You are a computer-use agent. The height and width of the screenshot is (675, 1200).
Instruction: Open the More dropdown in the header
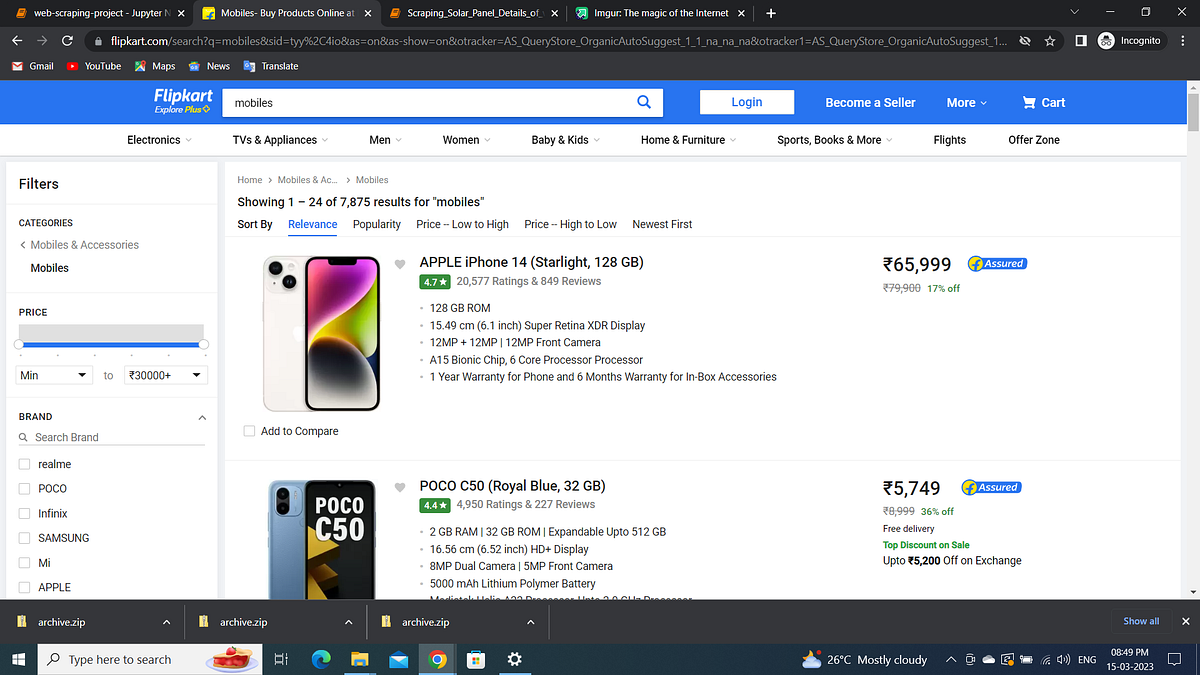965,102
